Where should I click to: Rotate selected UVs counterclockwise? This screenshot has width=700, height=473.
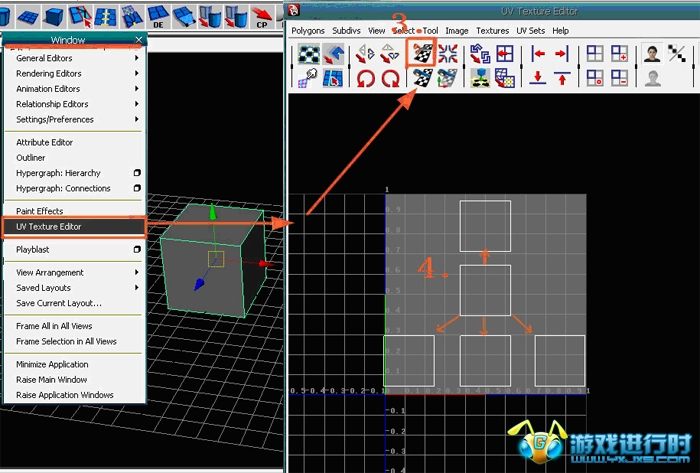coord(366,78)
